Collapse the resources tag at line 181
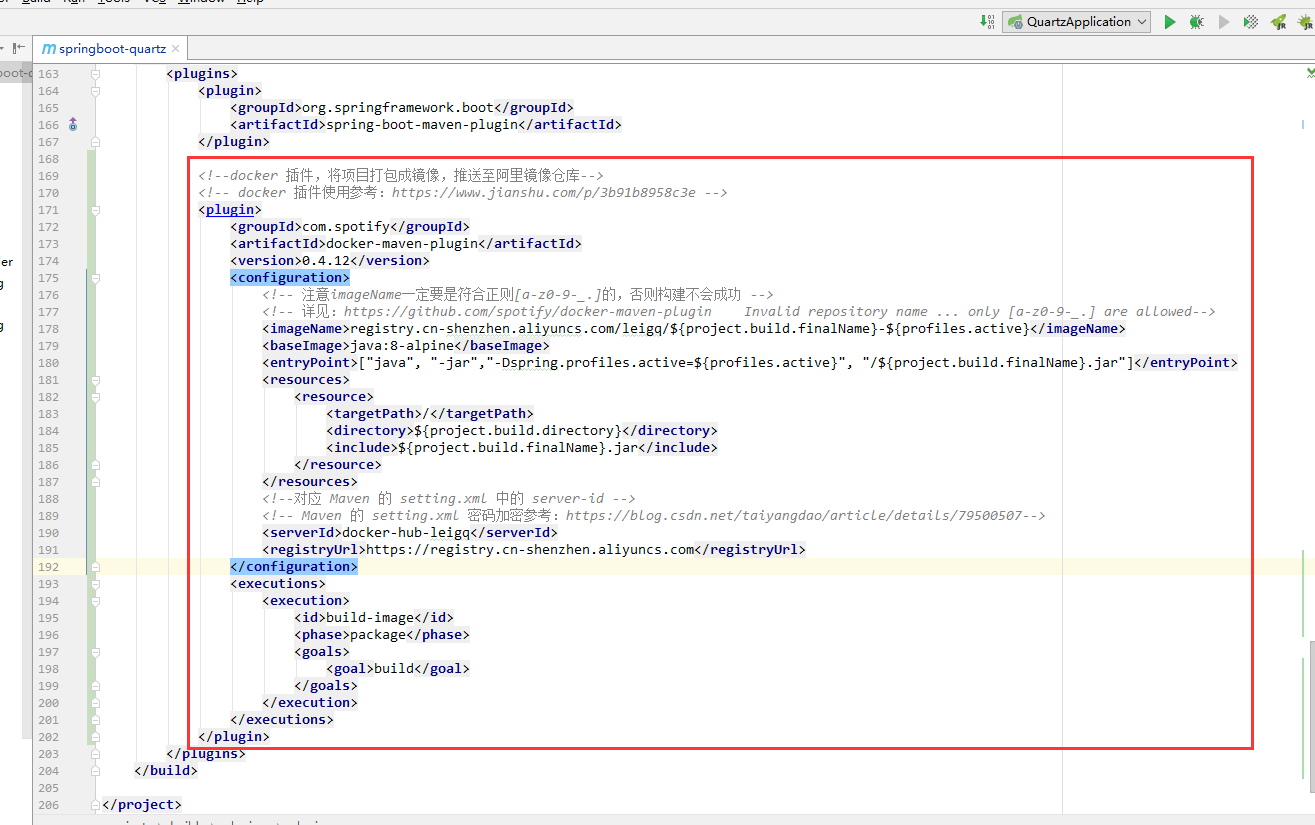 (96, 380)
